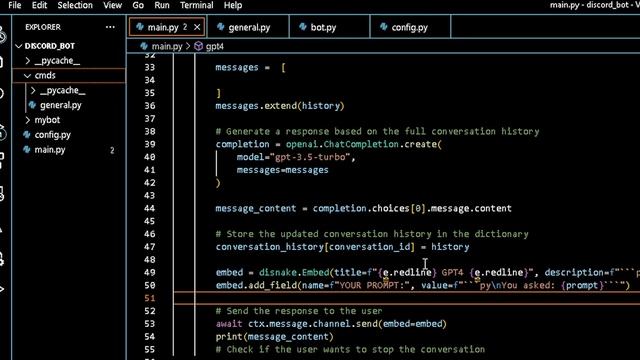Click the main.py breadcrumb
Image resolution: width=640 pixels, height=360 pixels.
point(167,46)
